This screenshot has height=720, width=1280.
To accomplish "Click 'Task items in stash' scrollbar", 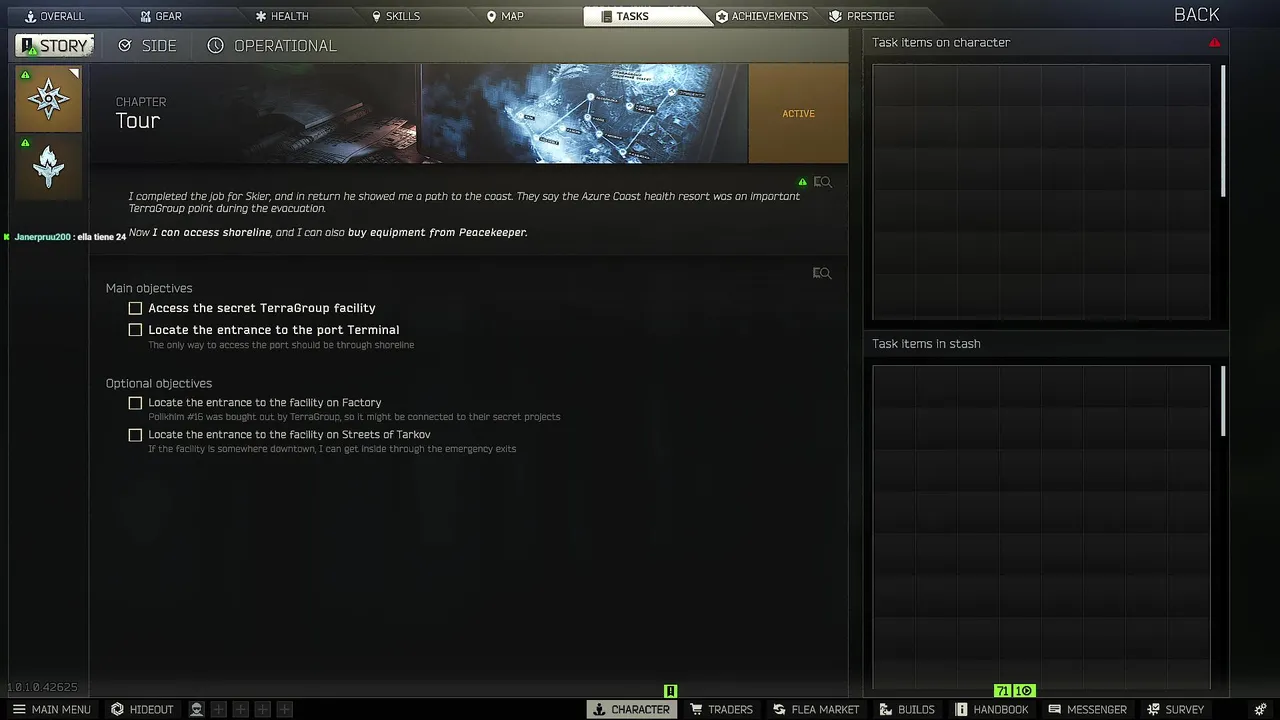I will 1223,401.
